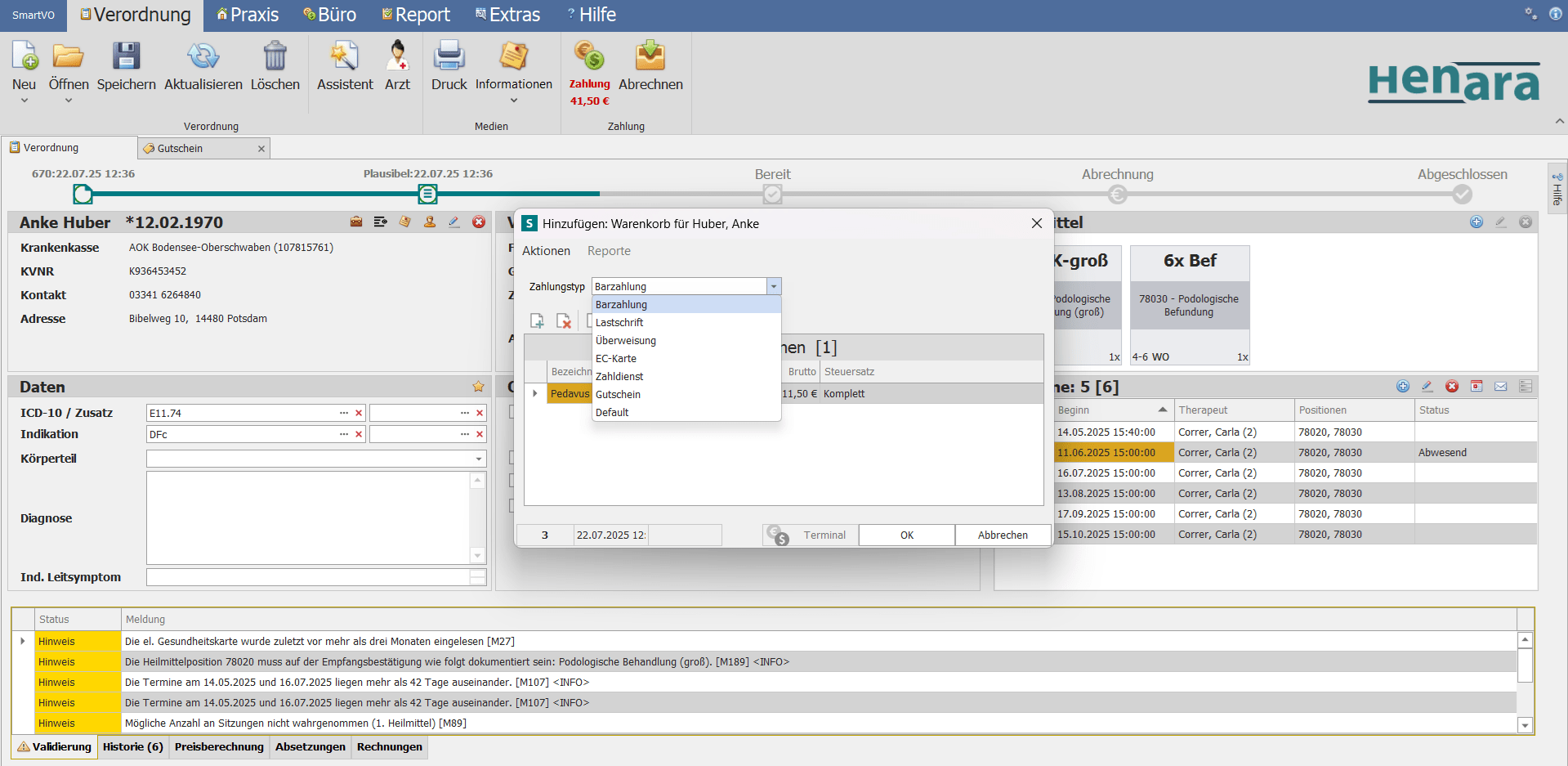1568x766 pixels.
Task: Confirm the Warenkorb dialog with OK
Action: coord(905,535)
